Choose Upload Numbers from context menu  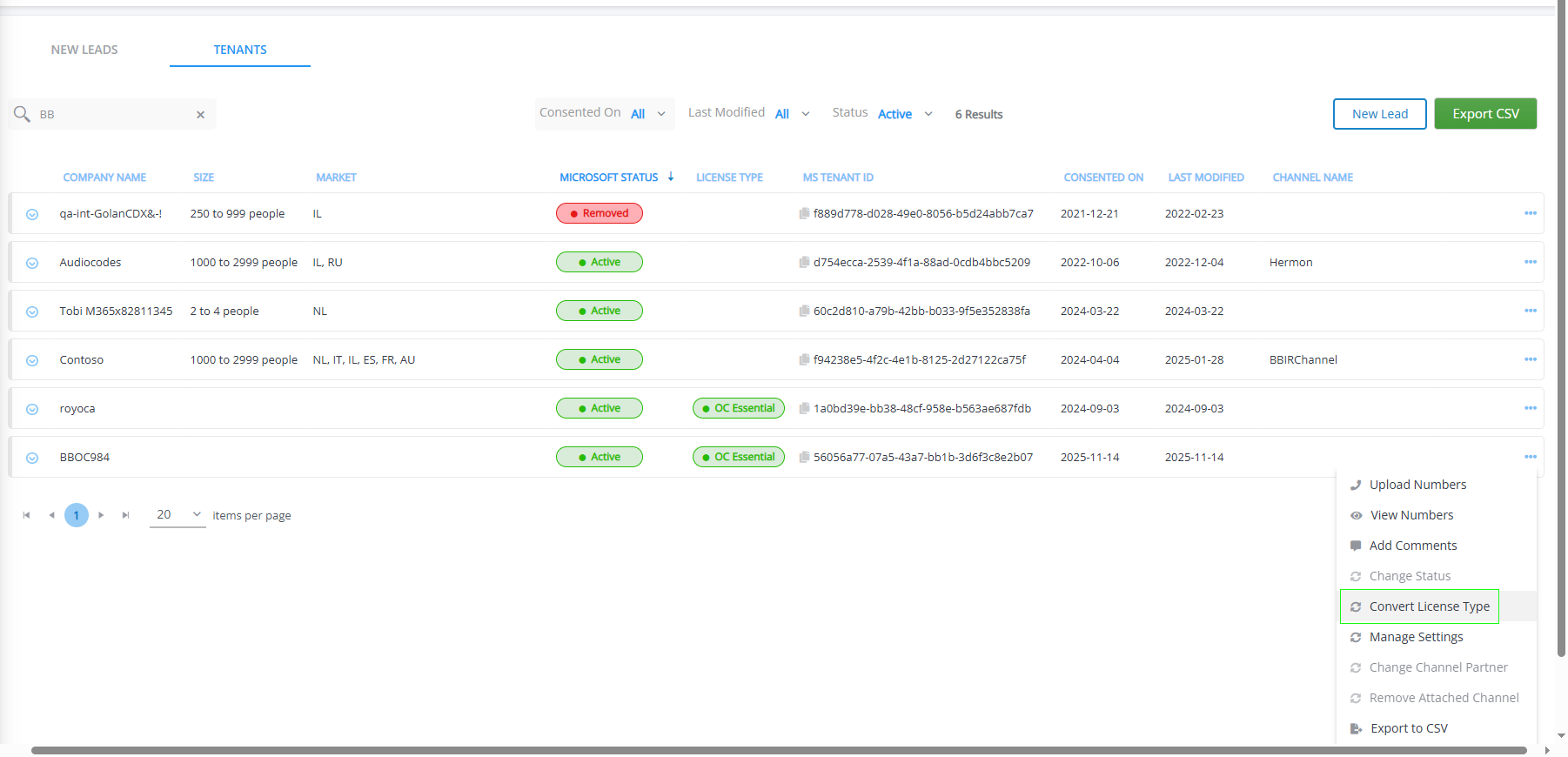point(1417,485)
